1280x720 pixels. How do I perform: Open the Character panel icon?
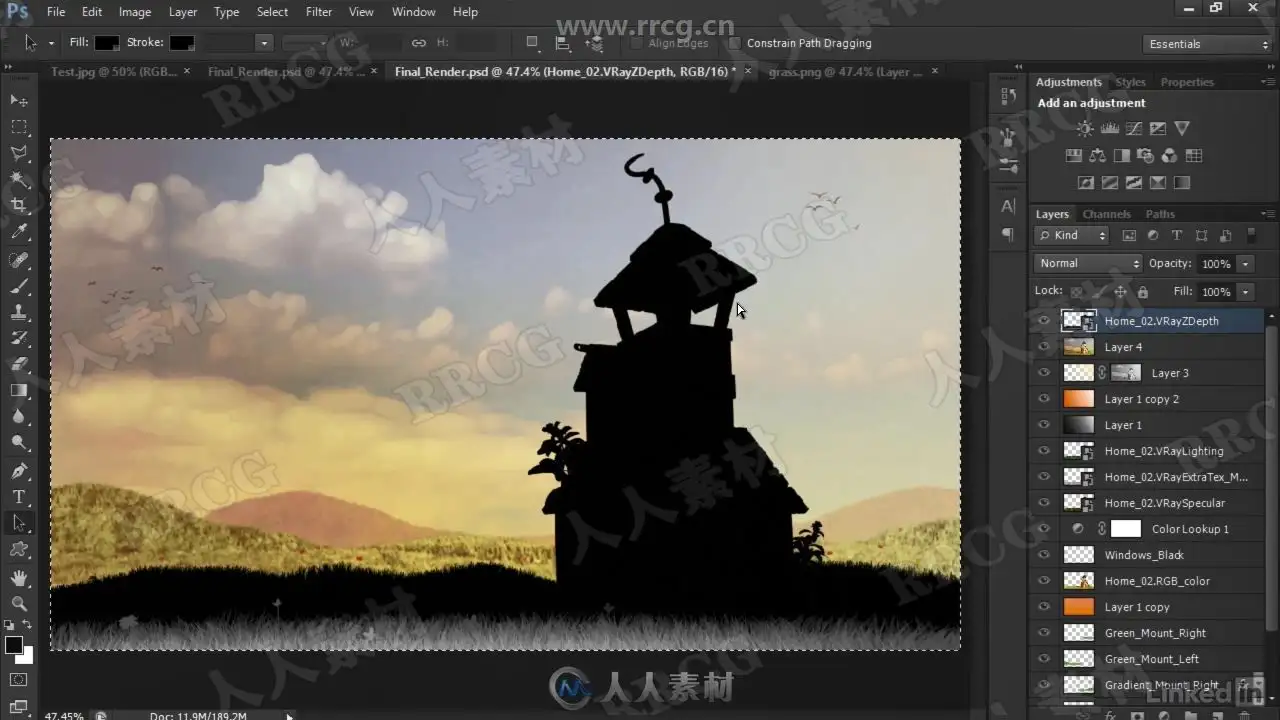[1008, 206]
